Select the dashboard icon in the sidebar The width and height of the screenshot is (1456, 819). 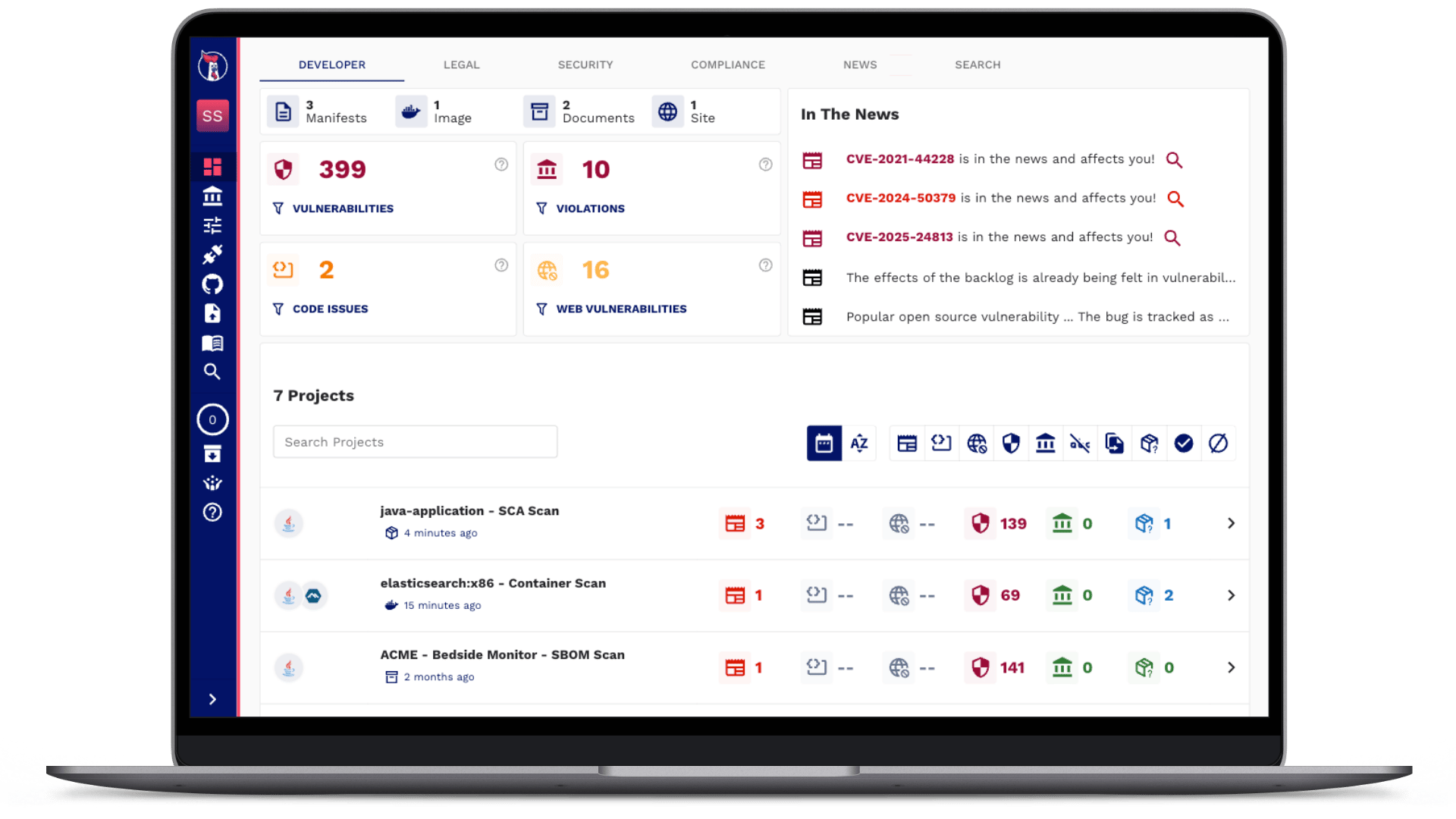(212, 166)
